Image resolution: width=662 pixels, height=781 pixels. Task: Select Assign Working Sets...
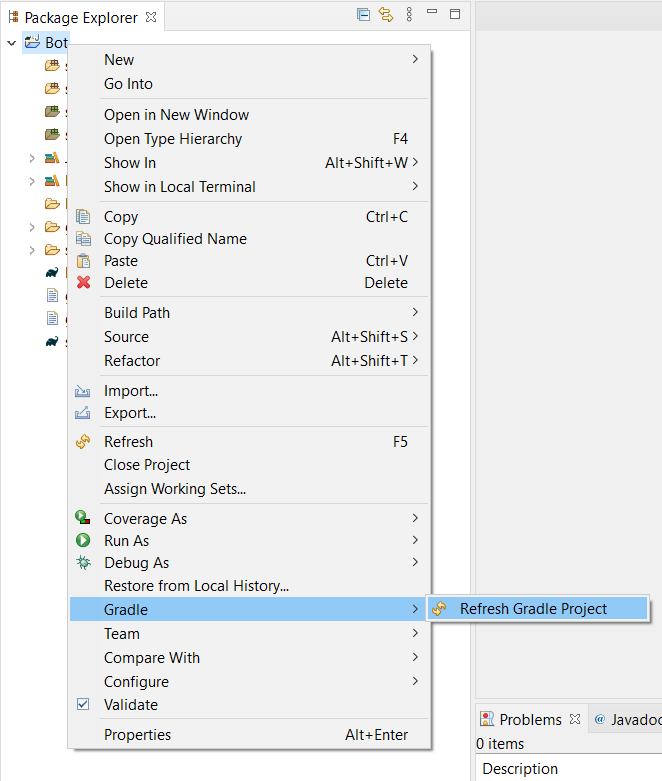tap(249, 489)
